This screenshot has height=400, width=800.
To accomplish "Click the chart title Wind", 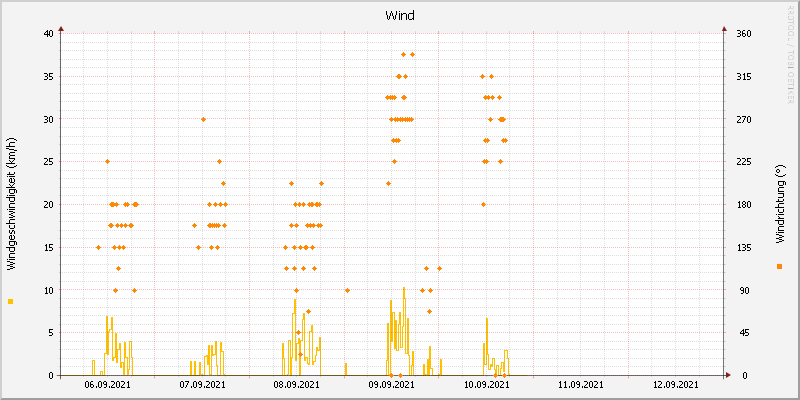I will point(400,16).
